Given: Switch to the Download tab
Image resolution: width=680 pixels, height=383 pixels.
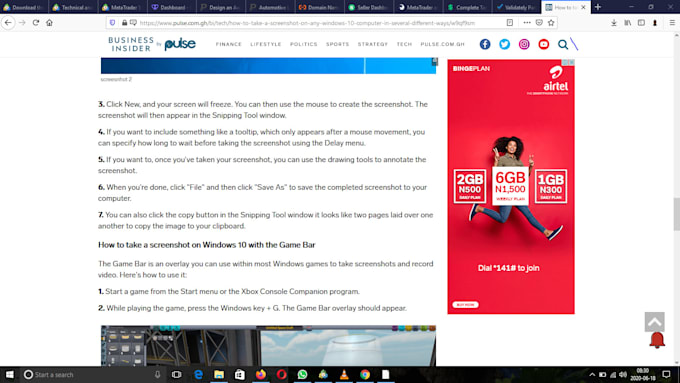Looking at the screenshot, I should (x=25, y=7).
